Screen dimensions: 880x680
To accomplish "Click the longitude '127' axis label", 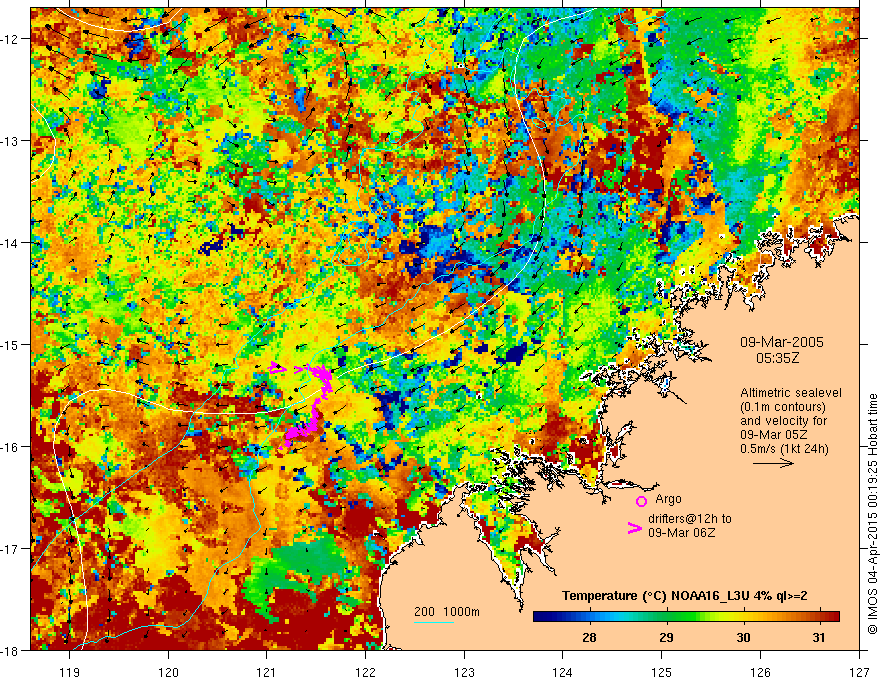I will [x=859, y=672].
